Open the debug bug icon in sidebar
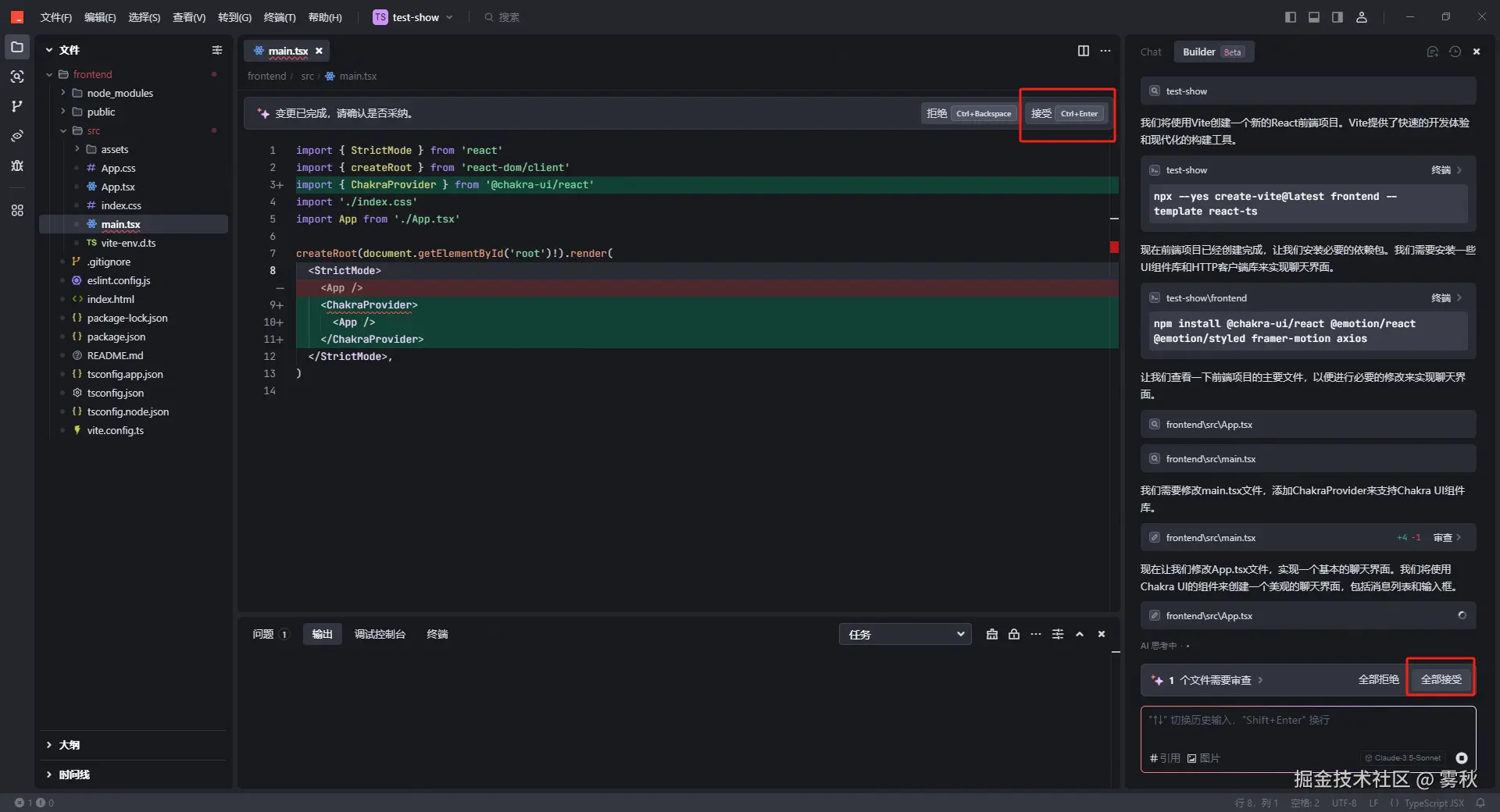Viewport: 1500px width, 812px height. tap(17, 166)
